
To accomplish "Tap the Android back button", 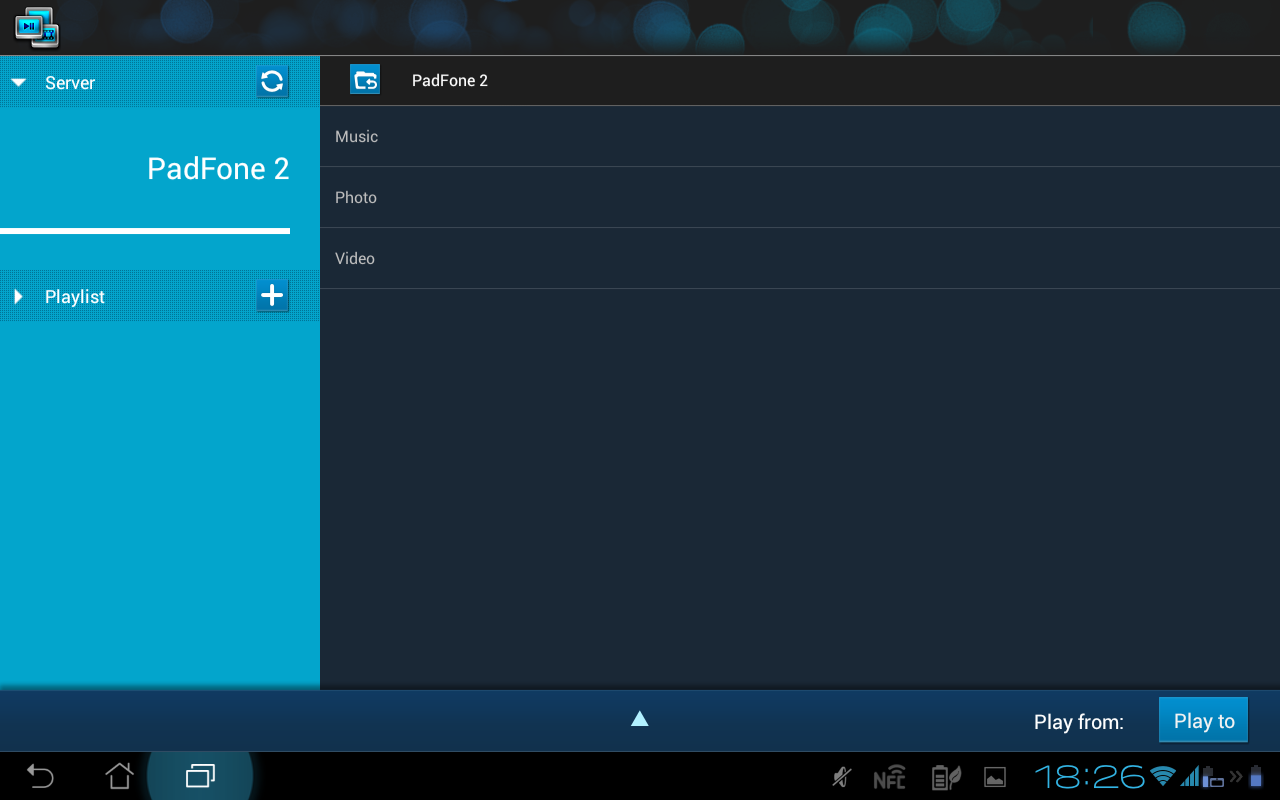I will (x=40, y=776).
